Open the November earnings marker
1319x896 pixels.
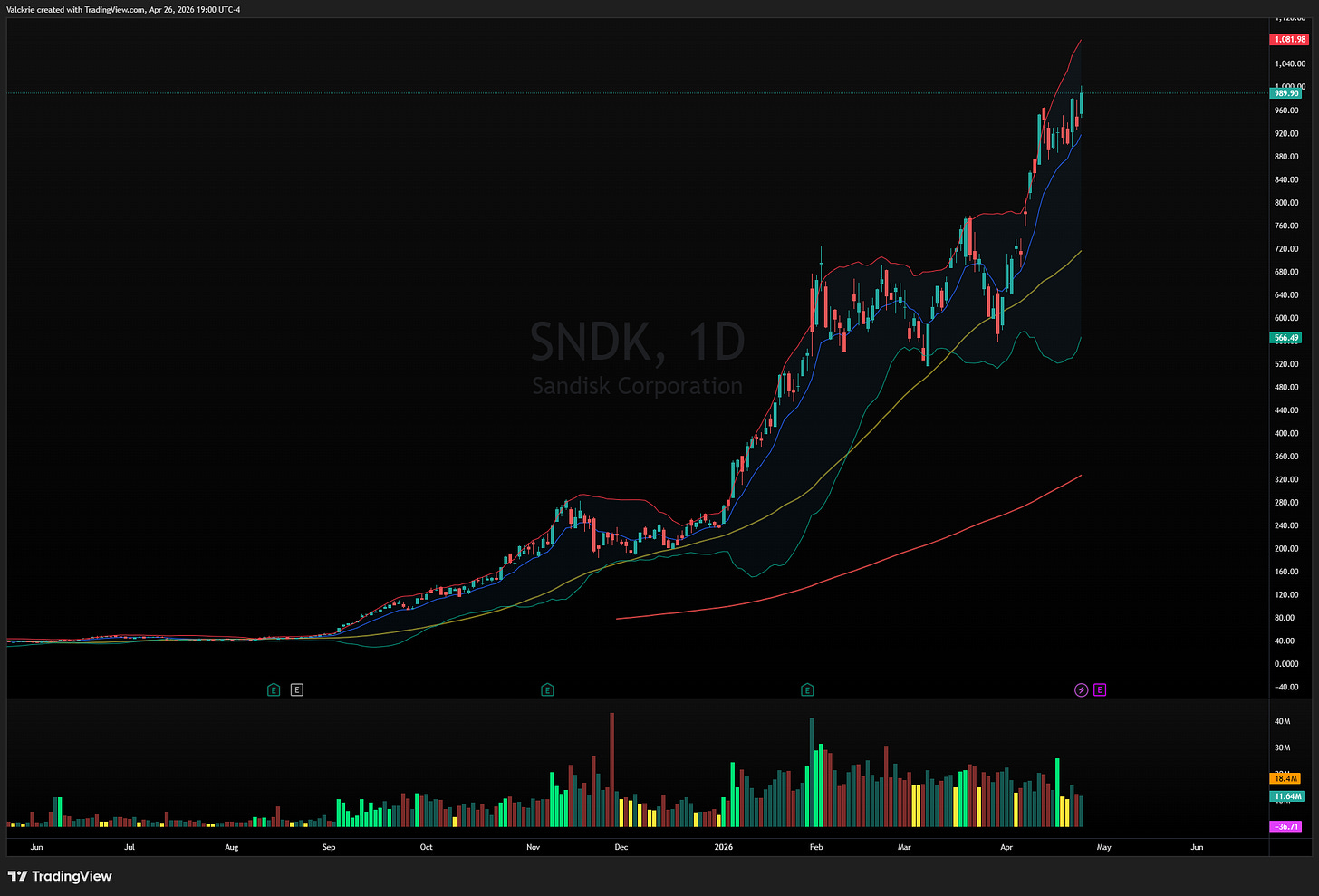pyautogui.click(x=547, y=690)
